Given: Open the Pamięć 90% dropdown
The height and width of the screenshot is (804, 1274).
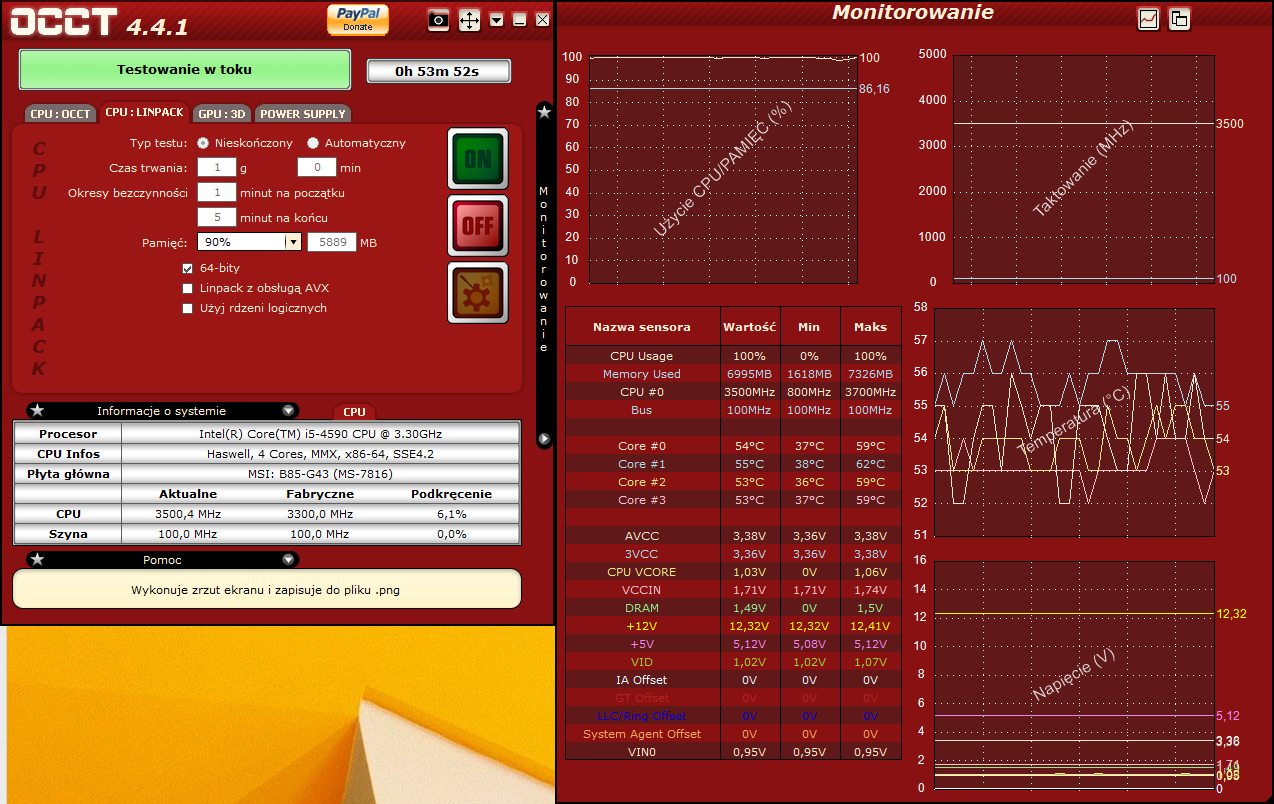Looking at the screenshot, I should click(x=249, y=242).
